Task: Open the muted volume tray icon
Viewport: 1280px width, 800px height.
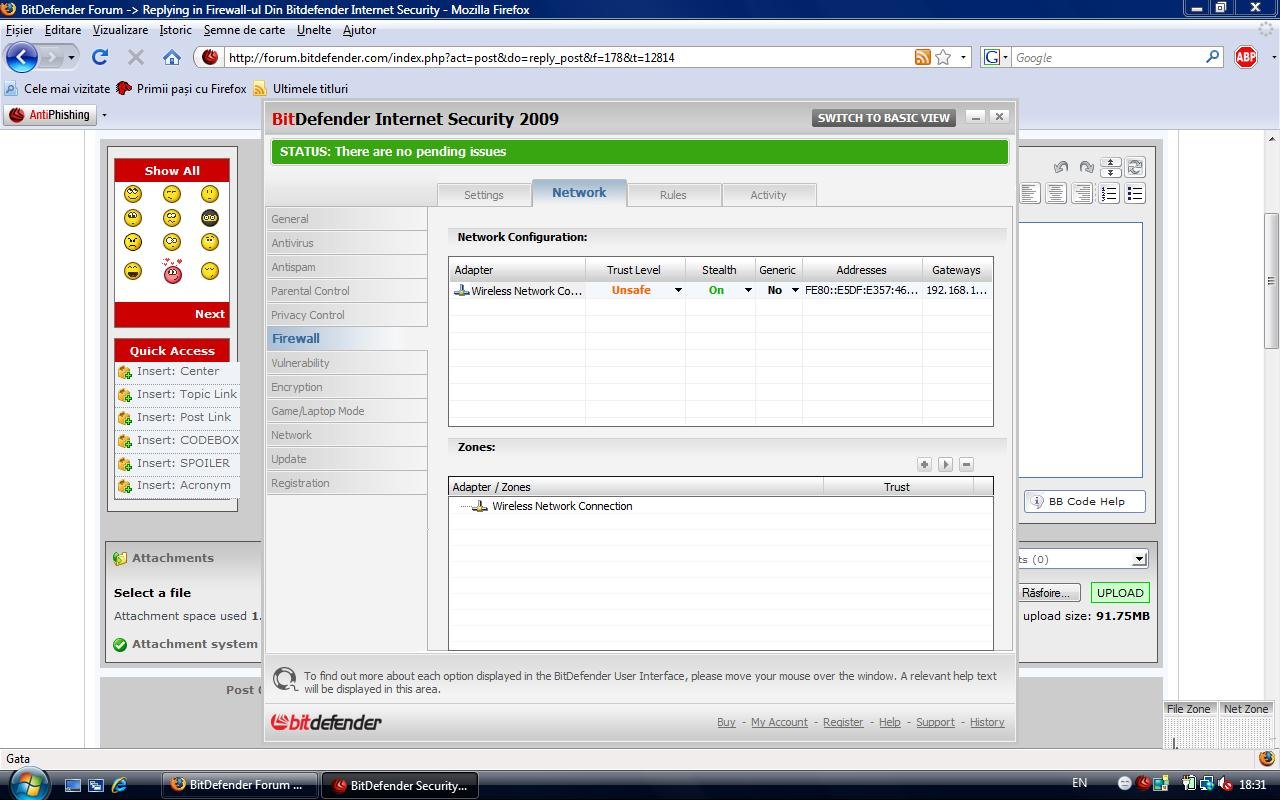Action: (x=1225, y=784)
